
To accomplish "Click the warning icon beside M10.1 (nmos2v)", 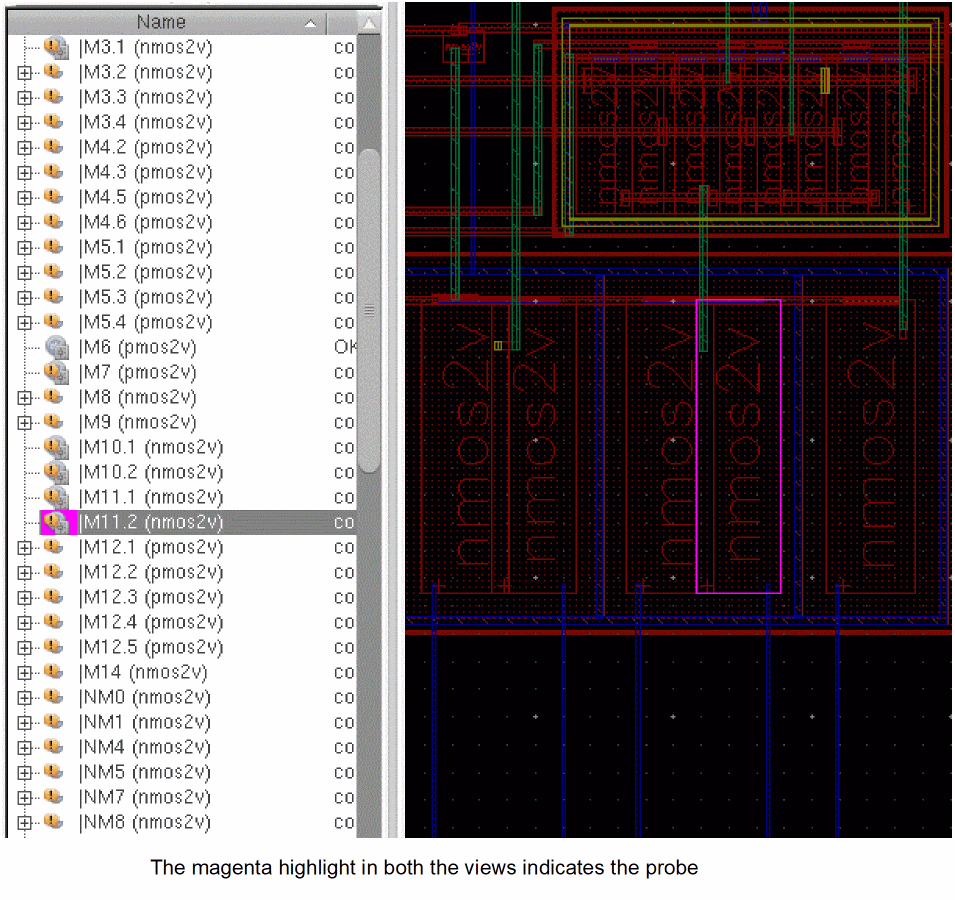I will [x=57, y=447].
